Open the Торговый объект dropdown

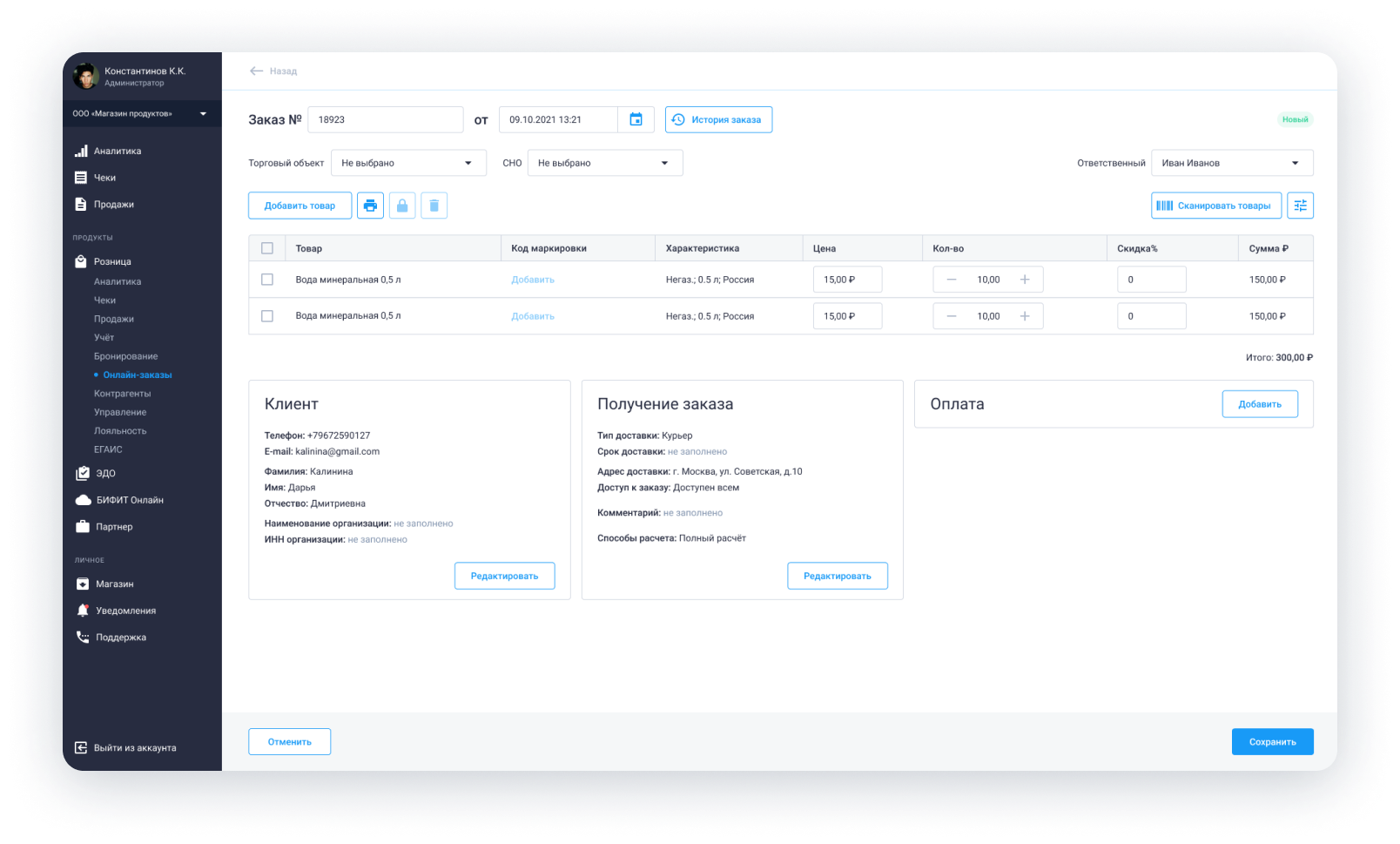(408, 163)
